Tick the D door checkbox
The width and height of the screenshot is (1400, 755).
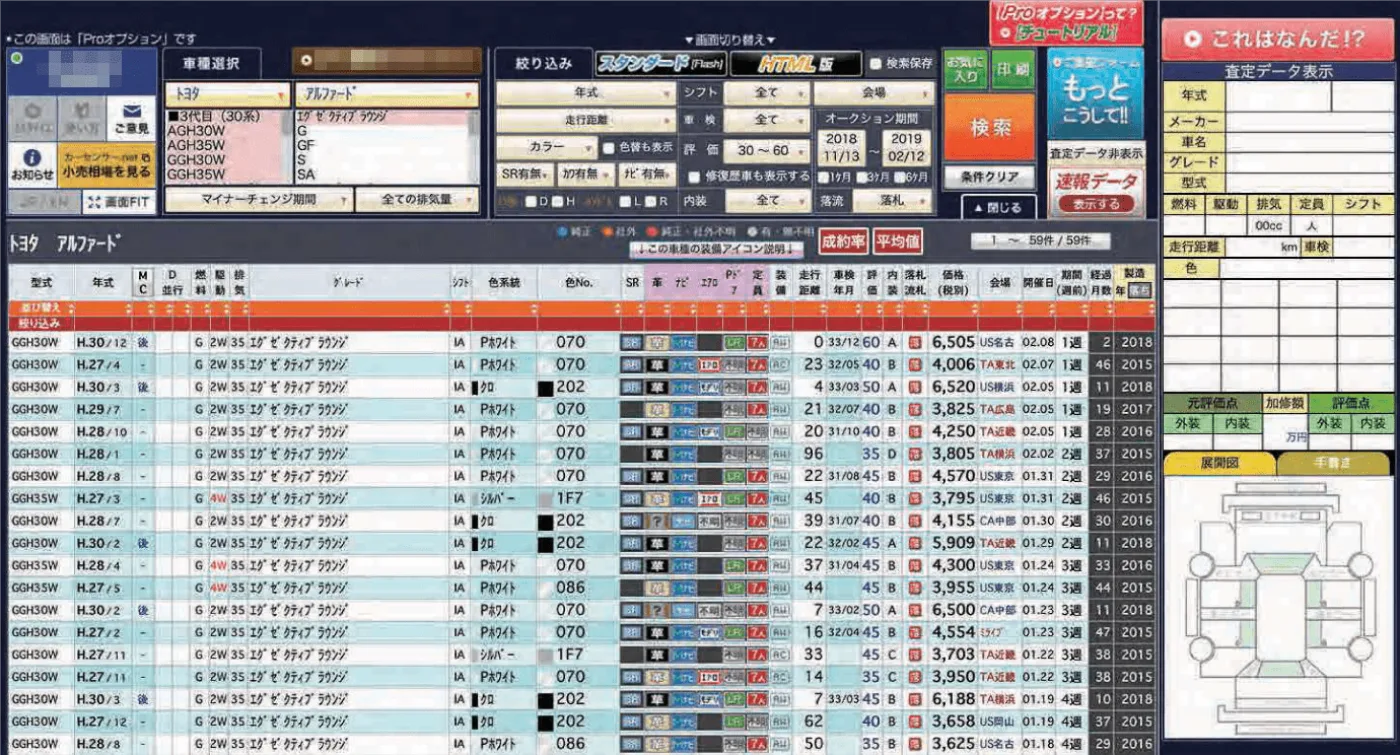pyautogui.click(x=531, y=201)
